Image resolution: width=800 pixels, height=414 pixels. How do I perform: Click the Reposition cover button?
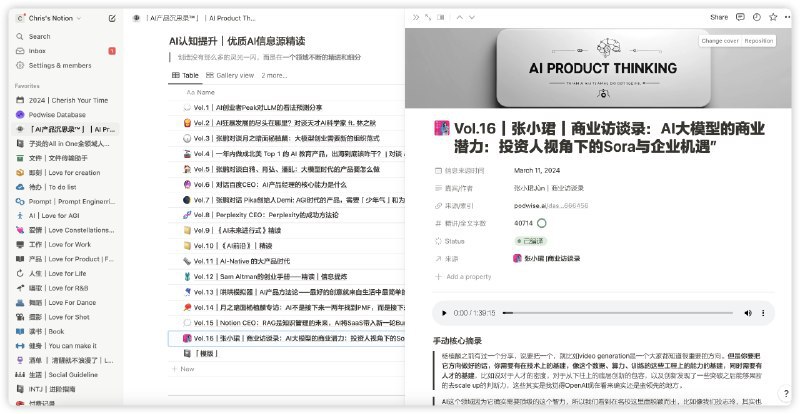point(759,41)
